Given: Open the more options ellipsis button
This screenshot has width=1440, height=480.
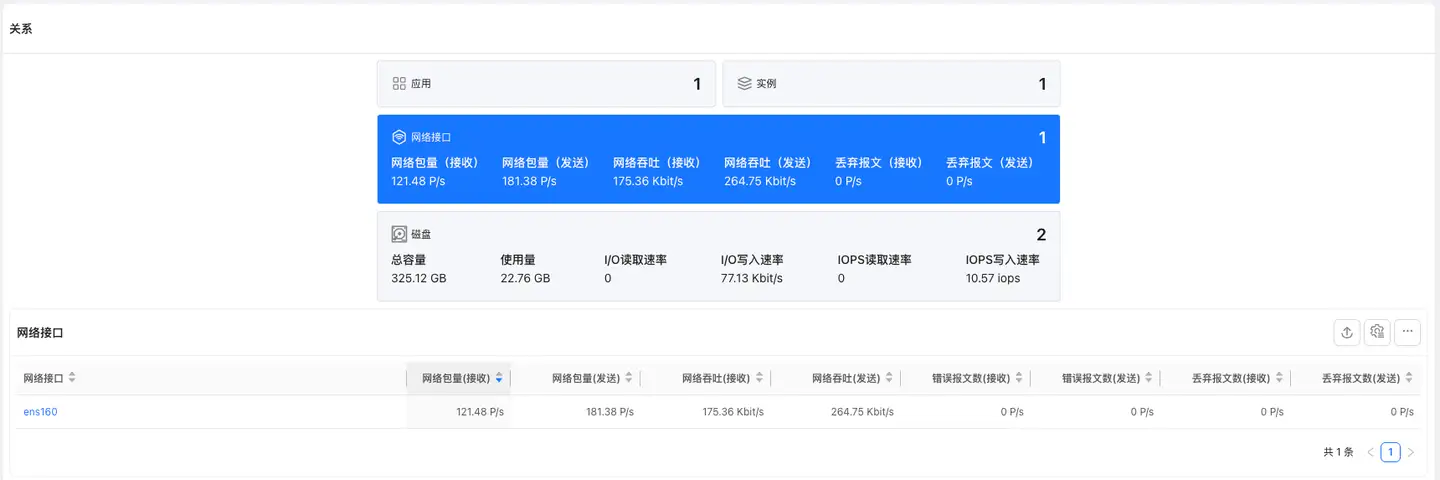Looking at the screenshot, I should pyautogui.click(x=1407, y=333).
